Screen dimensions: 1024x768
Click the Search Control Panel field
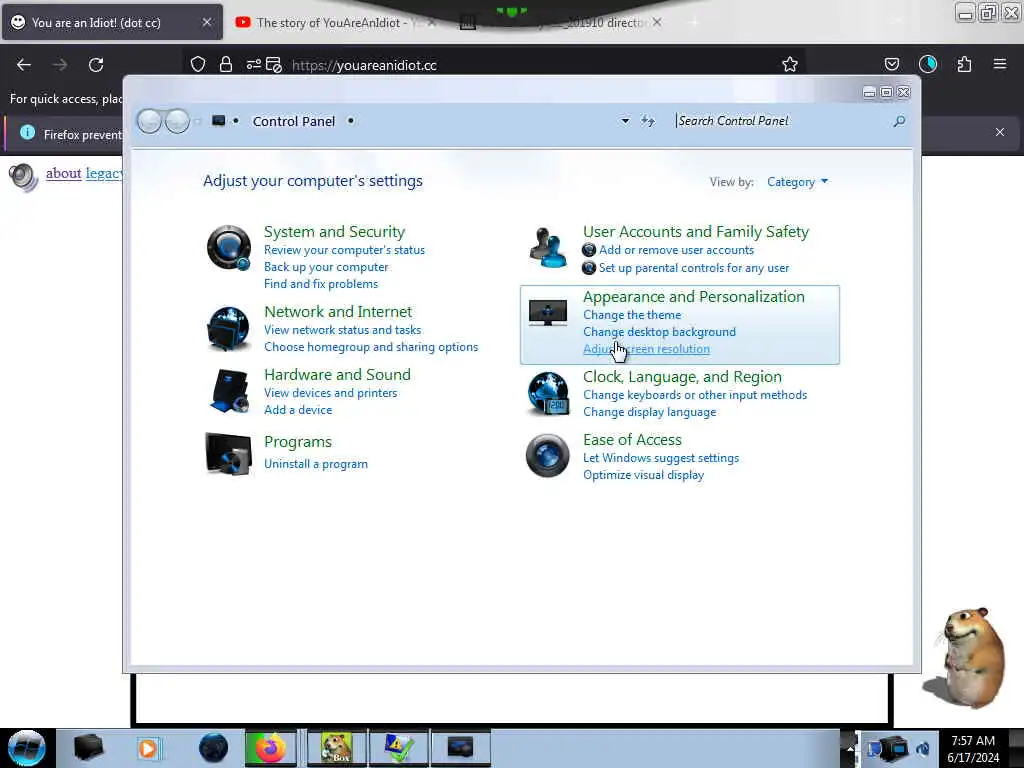[781, 121]
